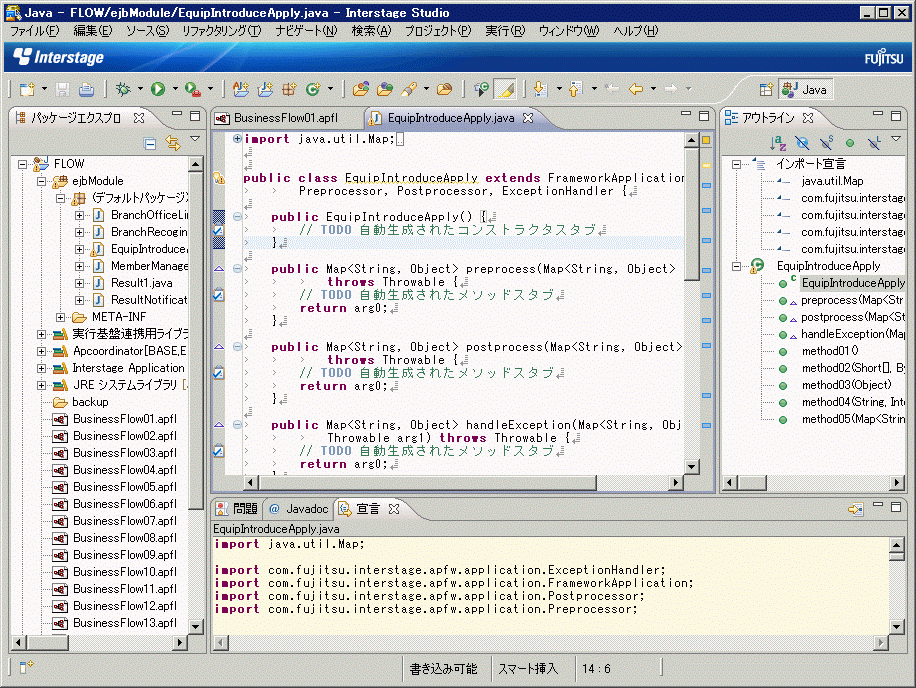Switch to the 問題 tab

click(237, 509)
